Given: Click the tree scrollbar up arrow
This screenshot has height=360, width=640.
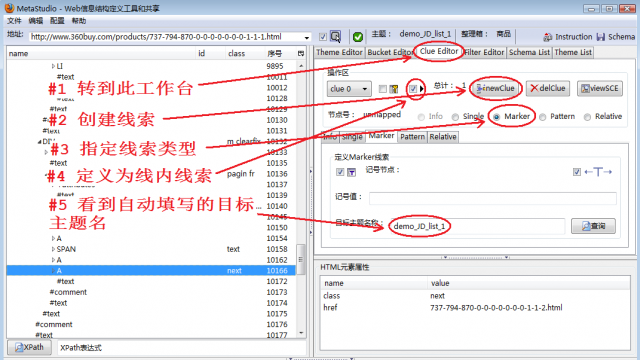Looking at the screenshot, I should click(301, 66).
